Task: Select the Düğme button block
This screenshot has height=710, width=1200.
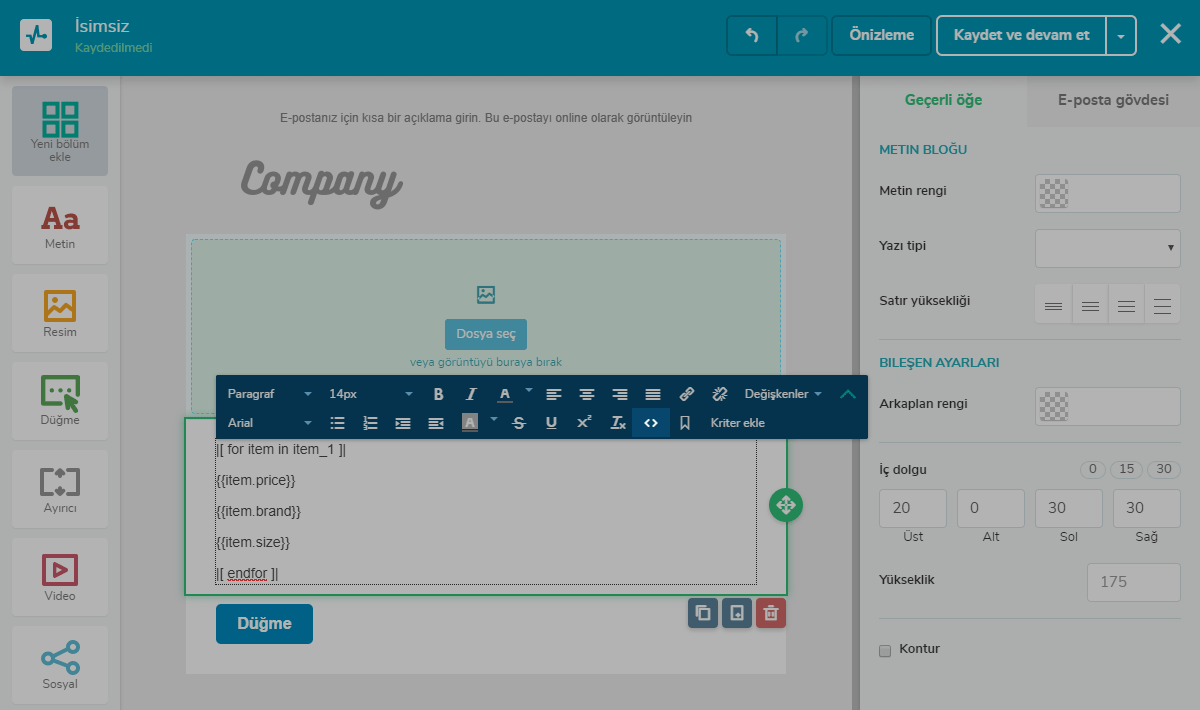Action: point(60,401)
